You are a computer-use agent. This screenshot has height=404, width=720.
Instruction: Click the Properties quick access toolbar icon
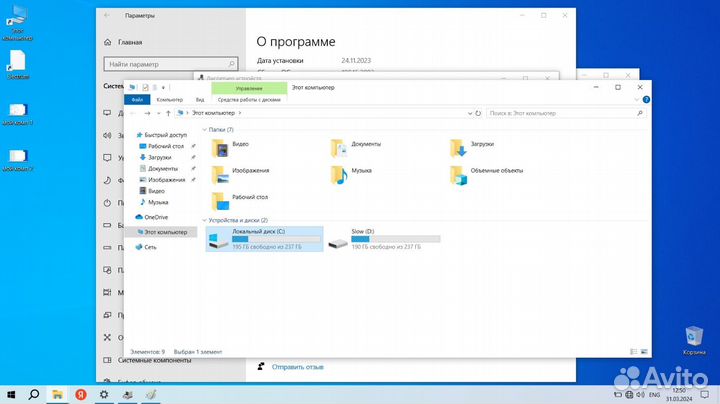tap(145, 87)
